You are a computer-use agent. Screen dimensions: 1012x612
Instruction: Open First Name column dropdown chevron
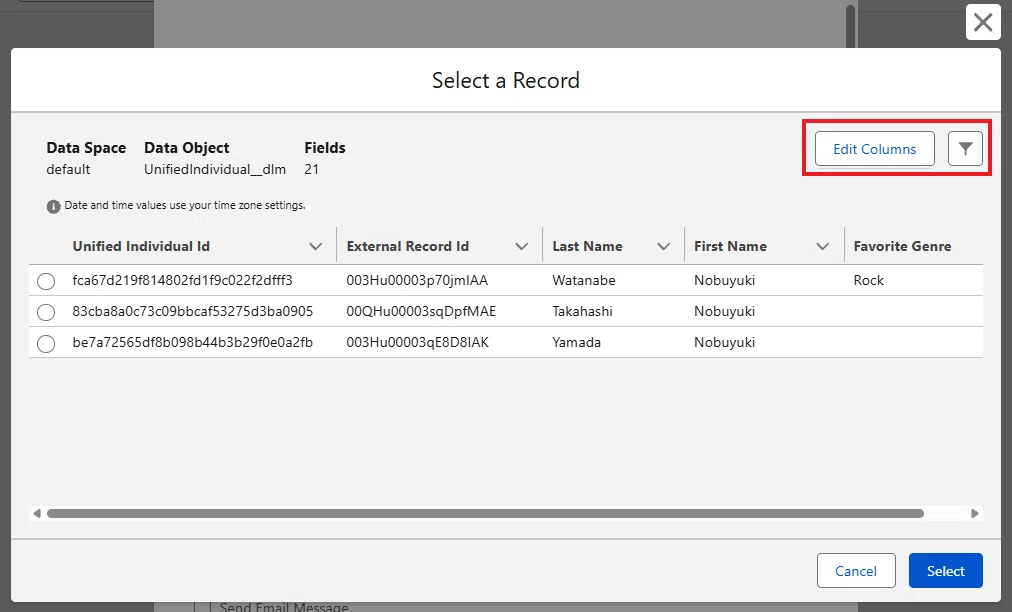tap(822, 247)
